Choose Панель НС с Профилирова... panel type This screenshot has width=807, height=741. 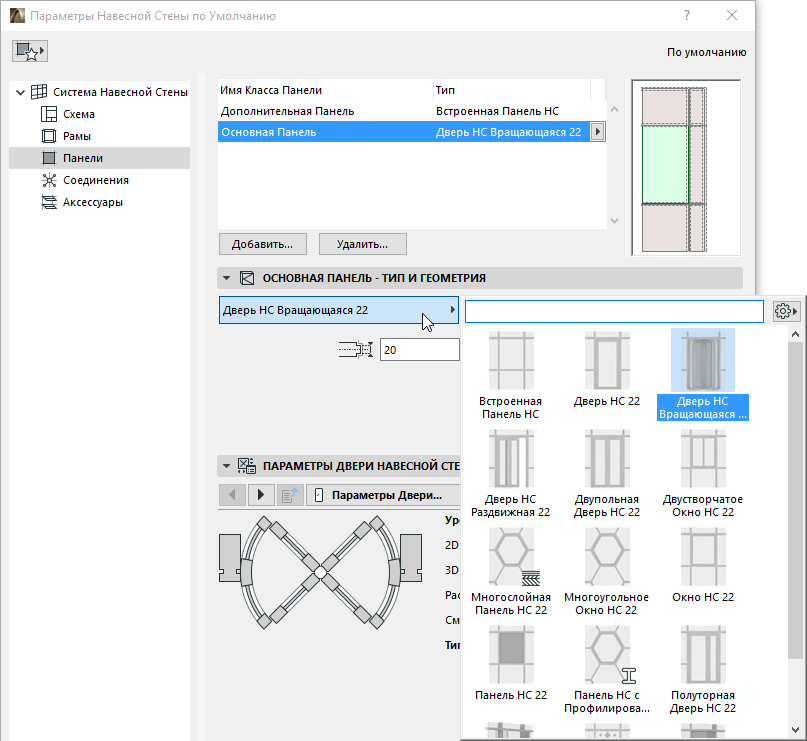[607, 669]
